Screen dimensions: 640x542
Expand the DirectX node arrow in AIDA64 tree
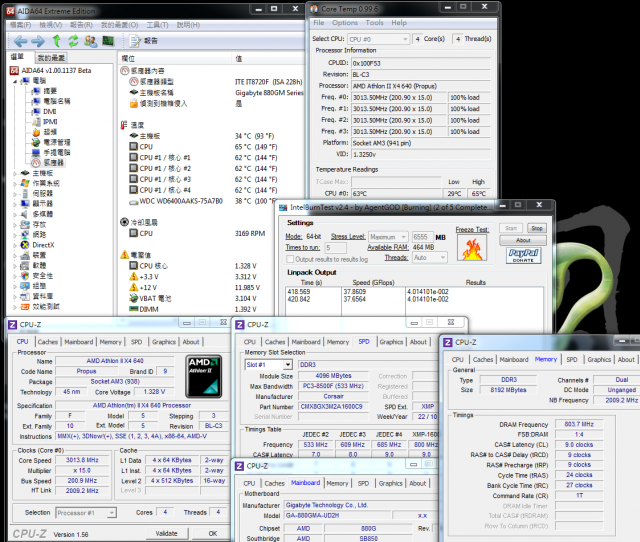(x=15, y=245)
